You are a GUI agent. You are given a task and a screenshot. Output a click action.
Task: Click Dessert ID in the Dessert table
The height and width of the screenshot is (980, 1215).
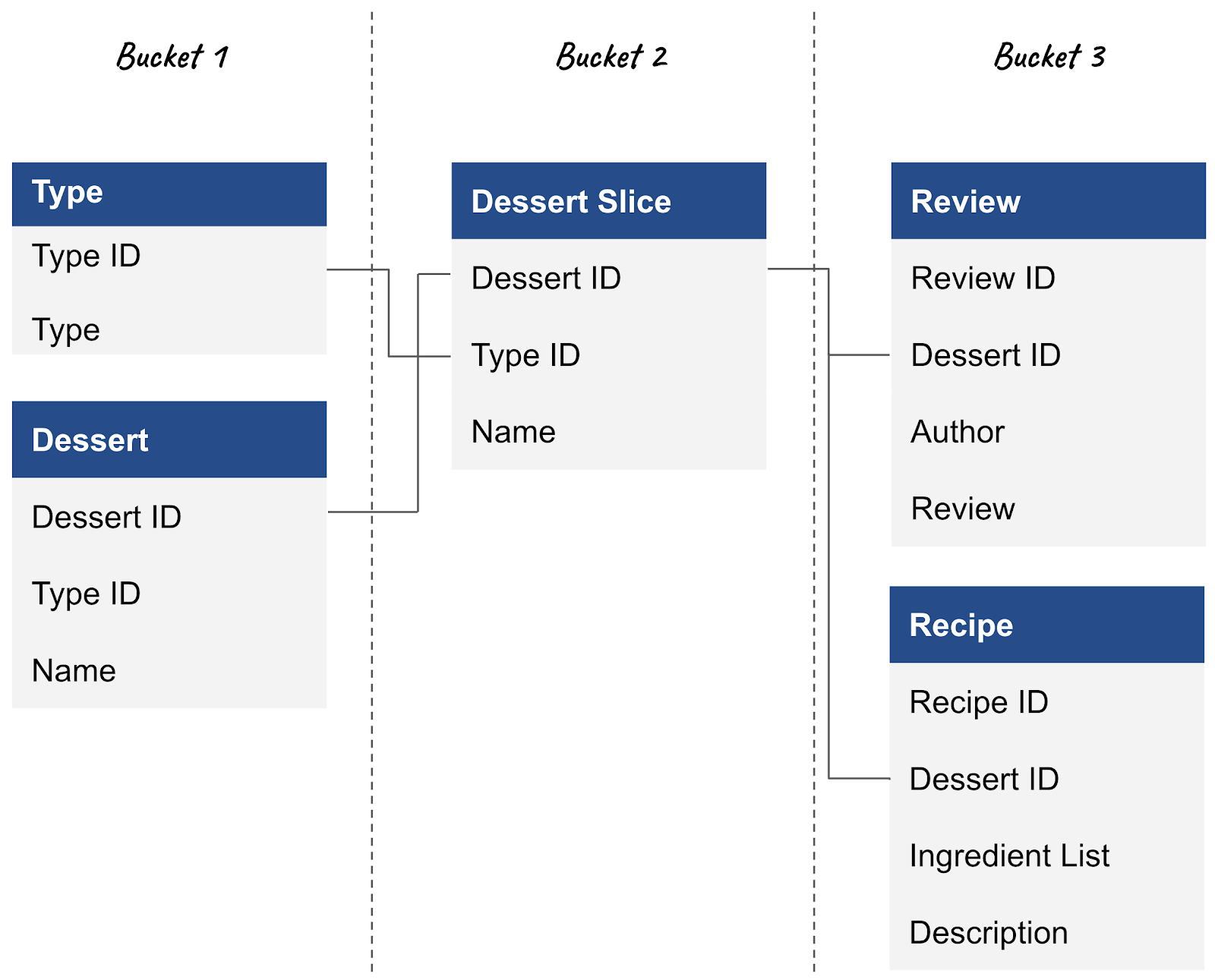(106, 517)
